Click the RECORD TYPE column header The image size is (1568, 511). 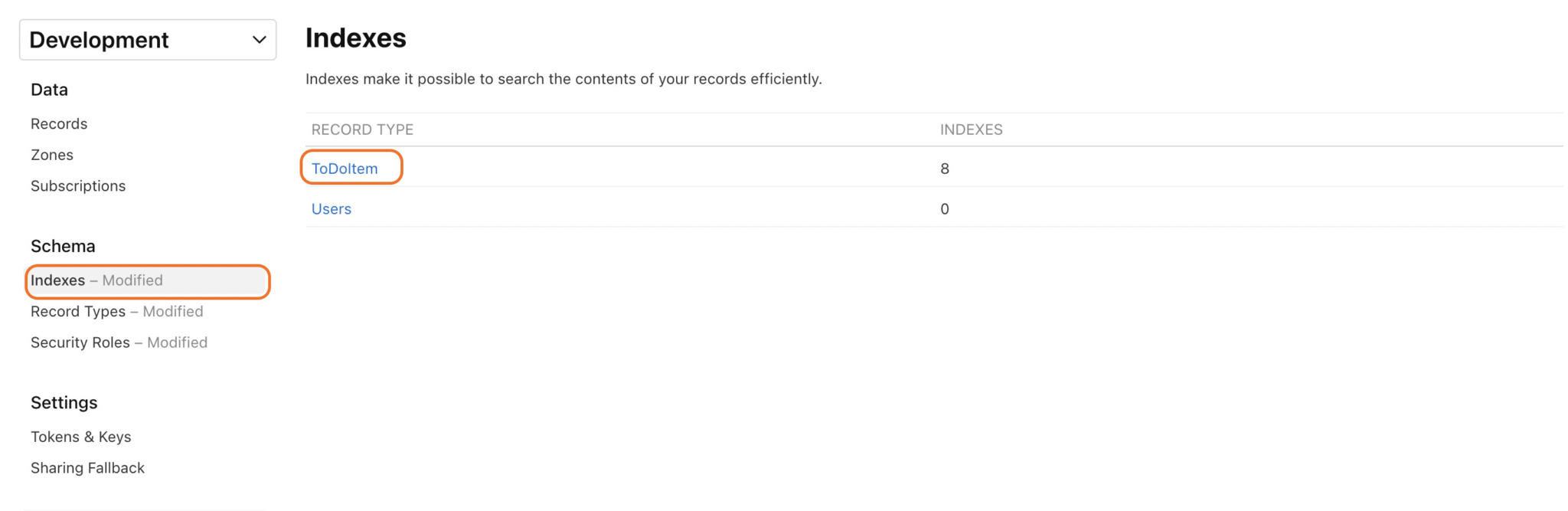tap(362, 129)
